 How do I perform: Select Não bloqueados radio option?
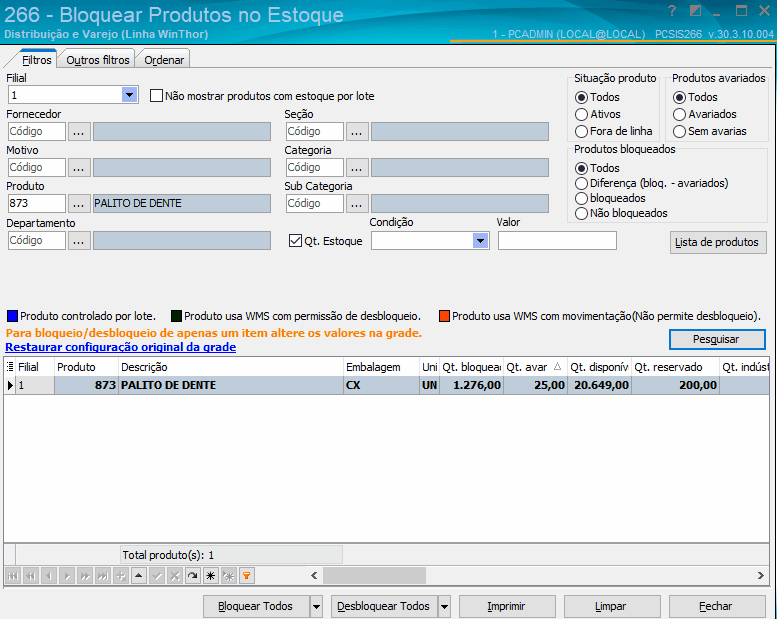581,214
